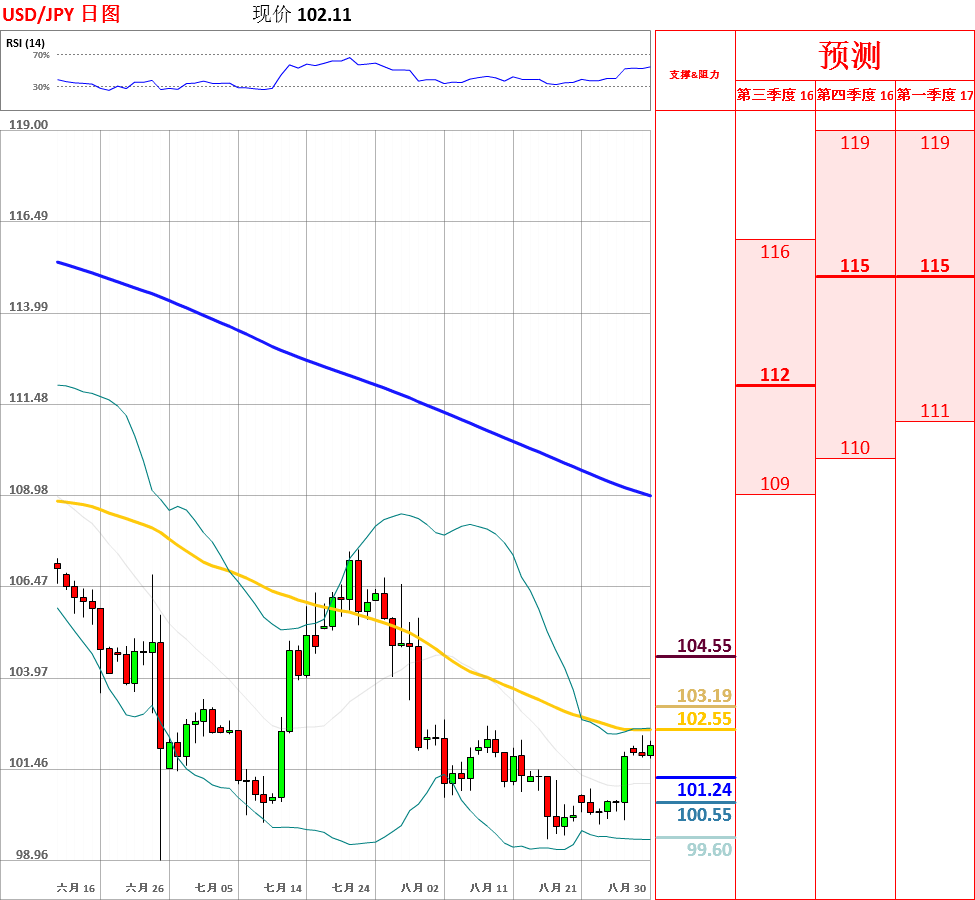Click the 预测 forecast header

click(850, 55)
